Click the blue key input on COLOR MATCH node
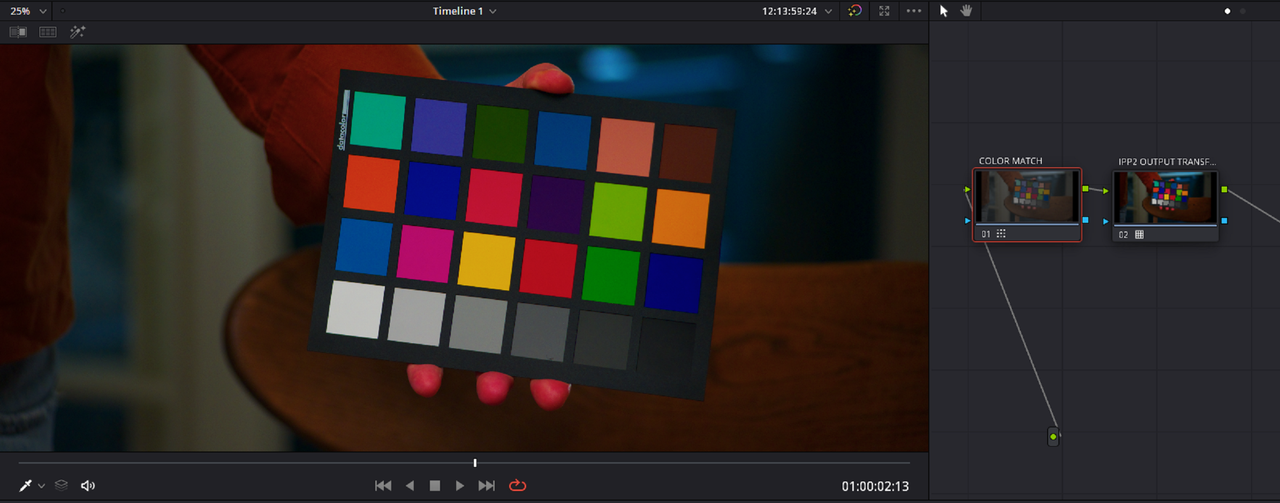Image resolution: width=1280 pixels, height=503 pixels. point(968,220)
